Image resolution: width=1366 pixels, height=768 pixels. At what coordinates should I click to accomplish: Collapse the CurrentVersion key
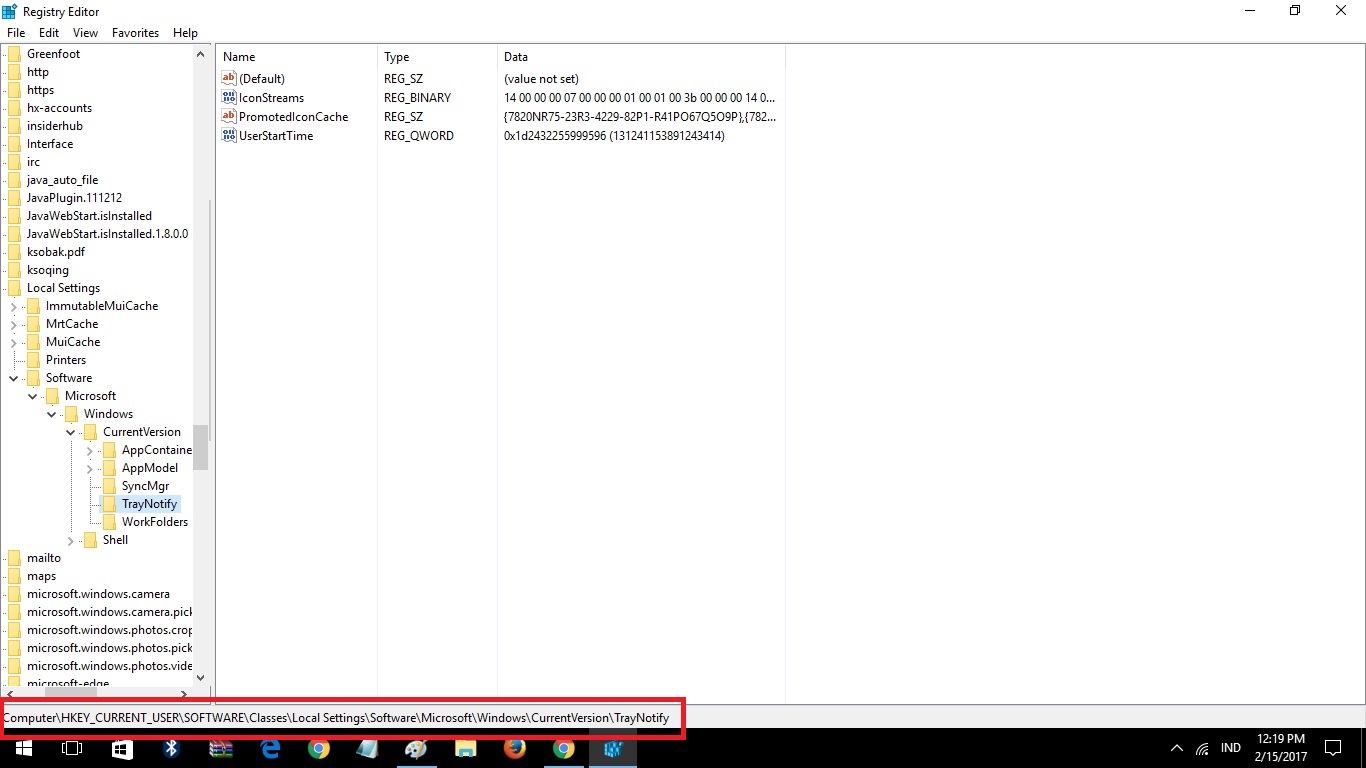click(x=70, y=432)
